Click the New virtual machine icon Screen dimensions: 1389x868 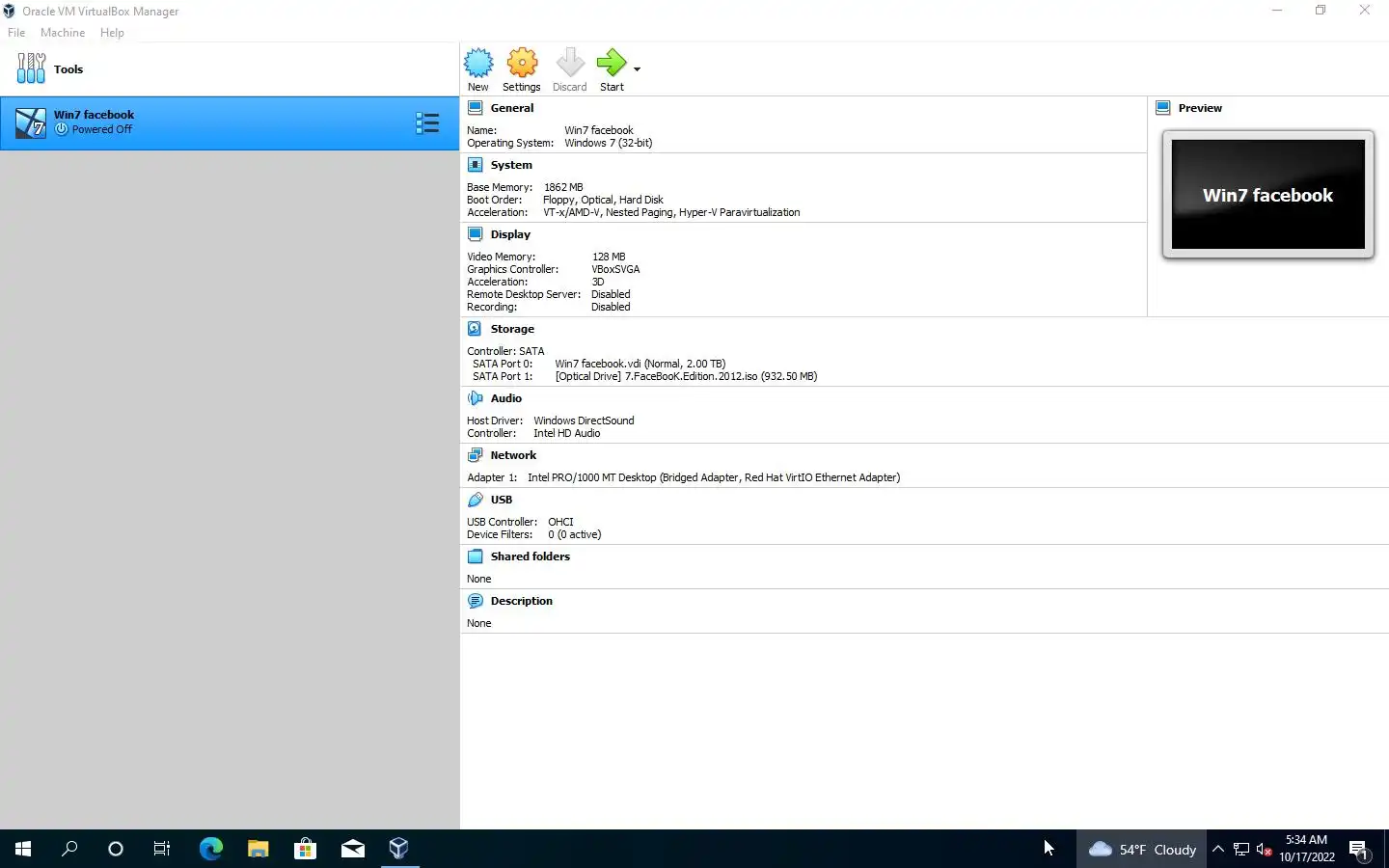click(478, 64)
